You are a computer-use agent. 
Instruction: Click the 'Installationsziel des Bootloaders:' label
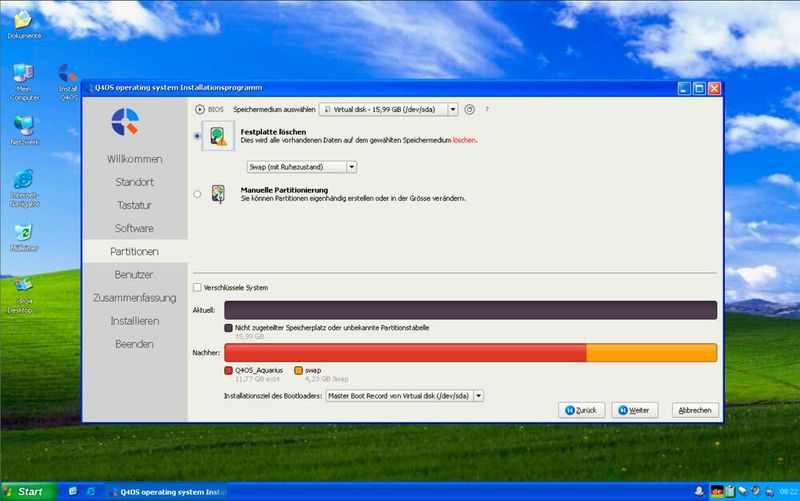tap(273, 396)
